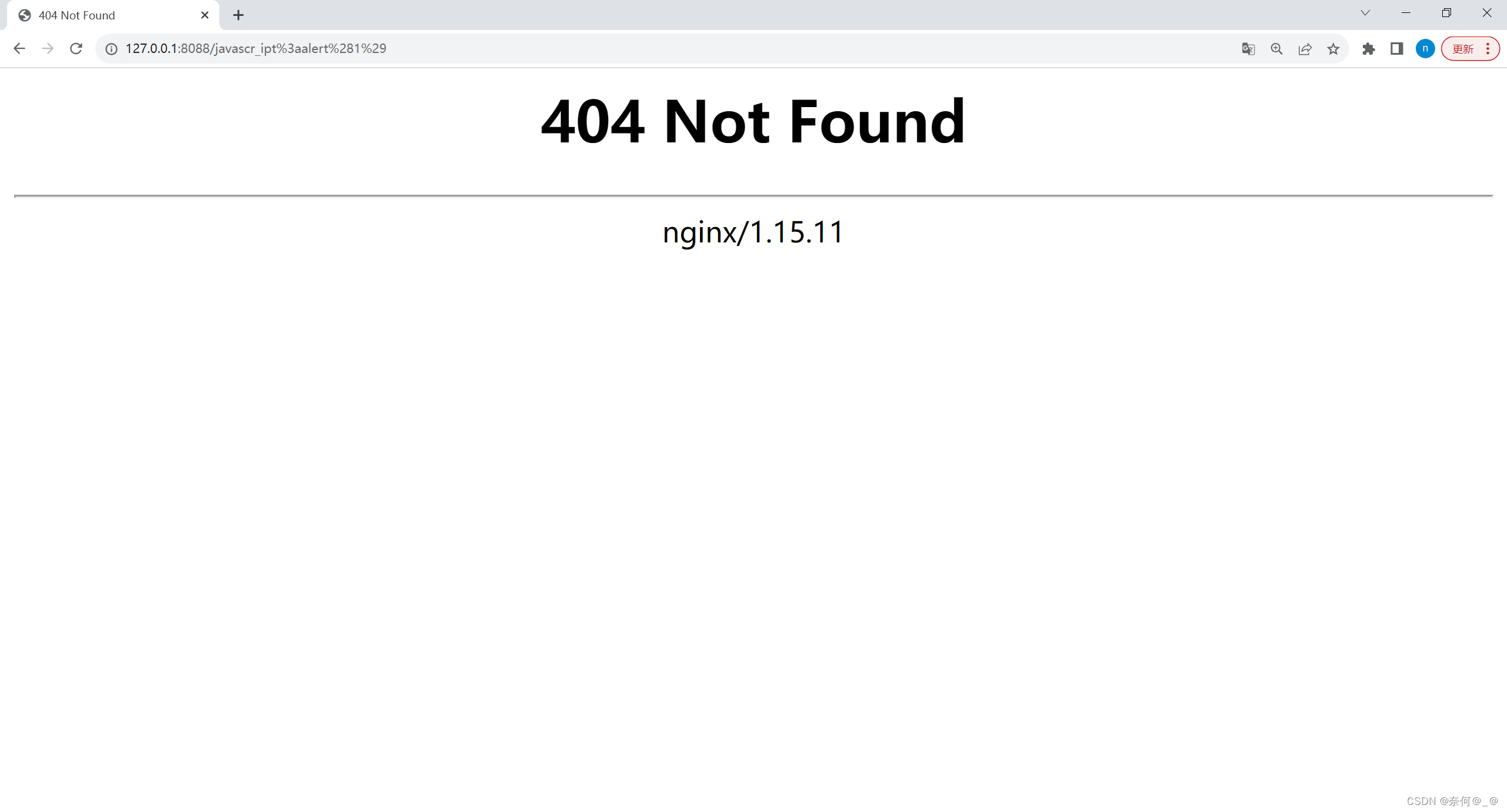This screenshot has height=812, width=1507.
Task: Click the forward navigation arrow
Action: 47,48
